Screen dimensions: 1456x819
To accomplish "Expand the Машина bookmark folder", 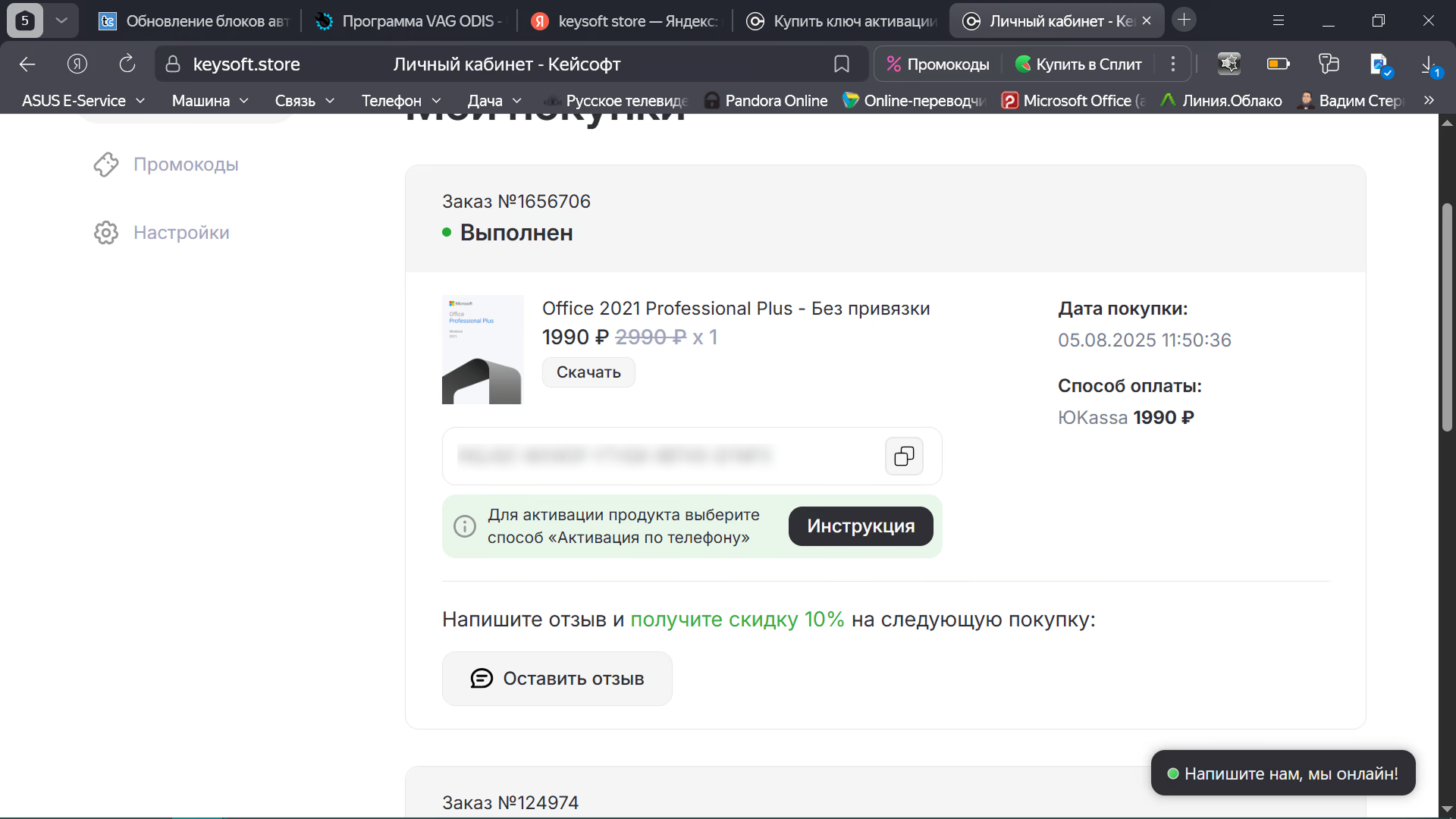I will pos(210,101).
